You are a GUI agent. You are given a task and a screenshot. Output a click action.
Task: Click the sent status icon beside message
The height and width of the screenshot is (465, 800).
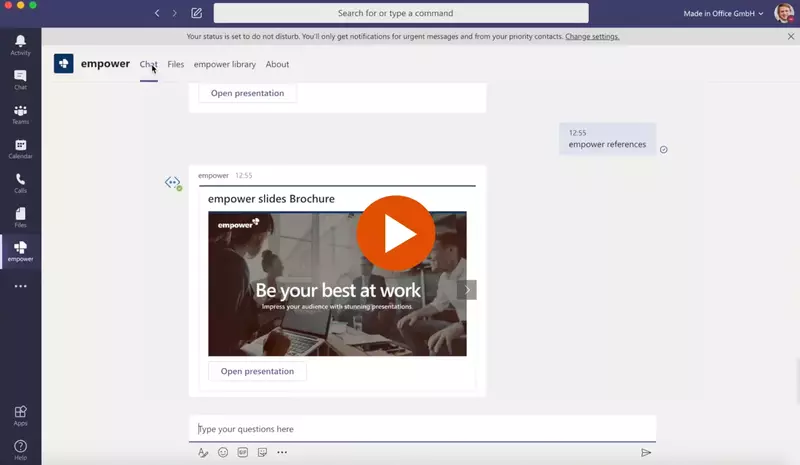tap(664, 150)
